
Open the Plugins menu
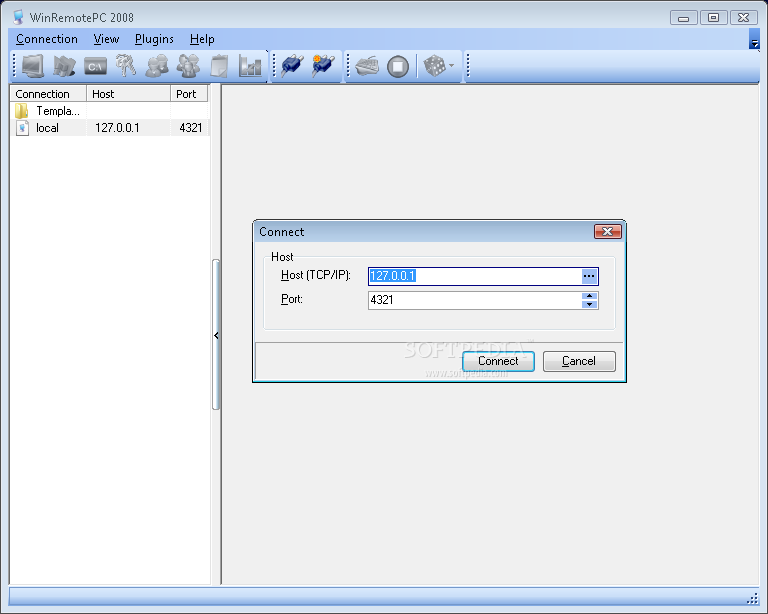point(154,39)
